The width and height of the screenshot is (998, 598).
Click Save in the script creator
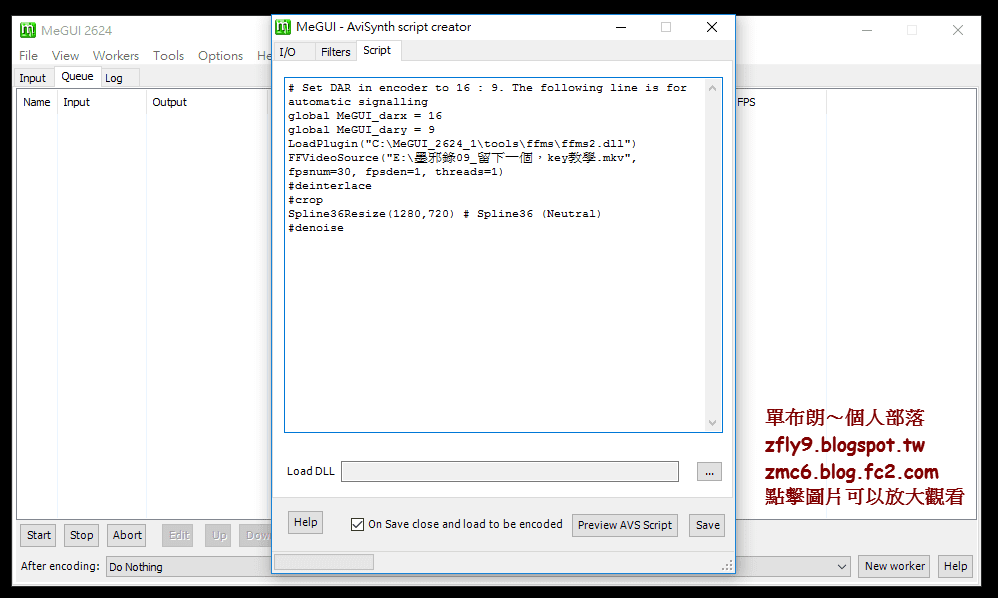point(707,525)
